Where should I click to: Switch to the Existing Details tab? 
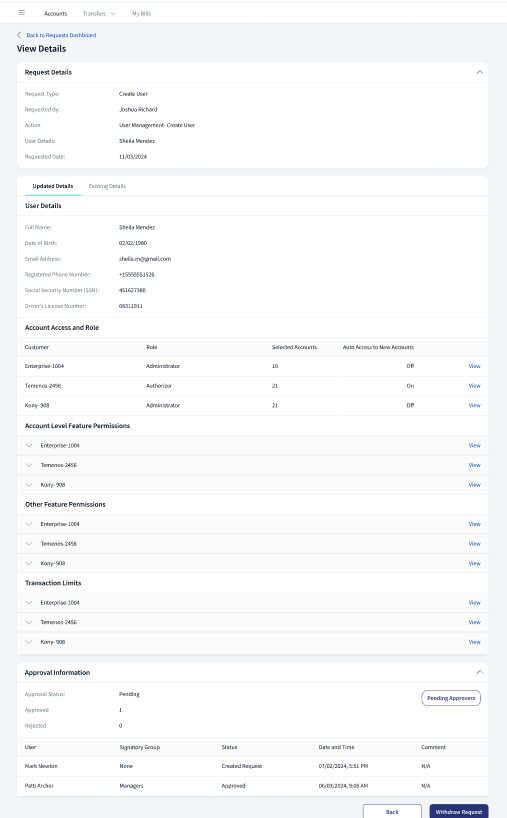click(107, 186)
